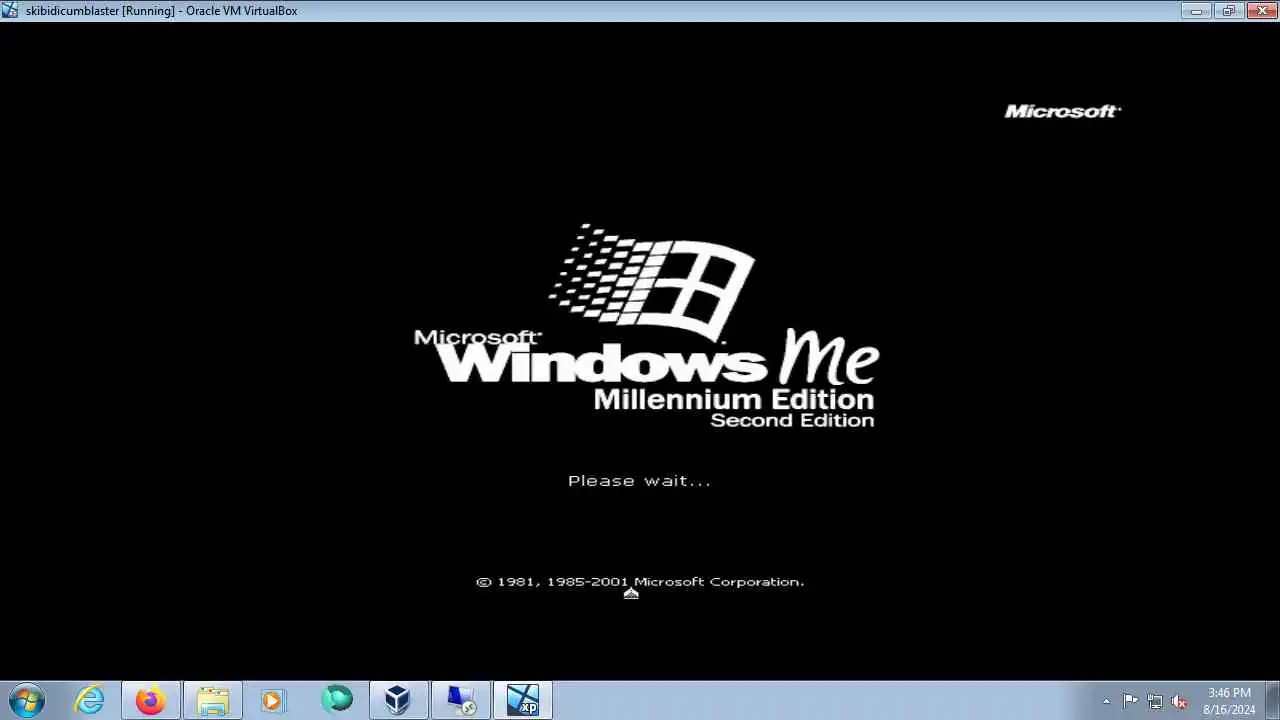The image size is (1280, 720).
Task: Click the Microsoft logo on boot screen
Action: pyautogui.click(x=1062, y=111)
